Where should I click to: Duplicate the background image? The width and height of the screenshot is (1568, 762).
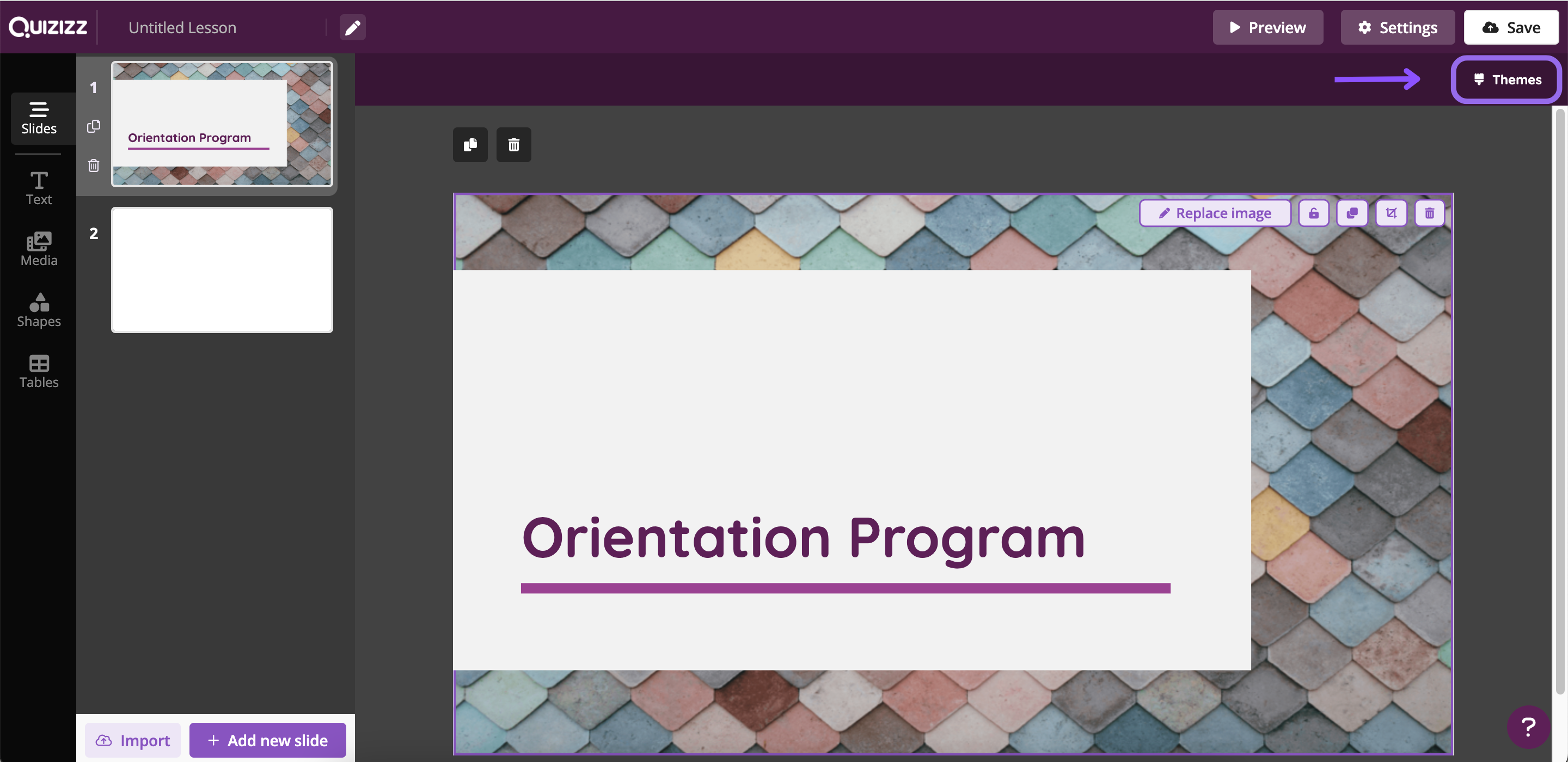1352,213
